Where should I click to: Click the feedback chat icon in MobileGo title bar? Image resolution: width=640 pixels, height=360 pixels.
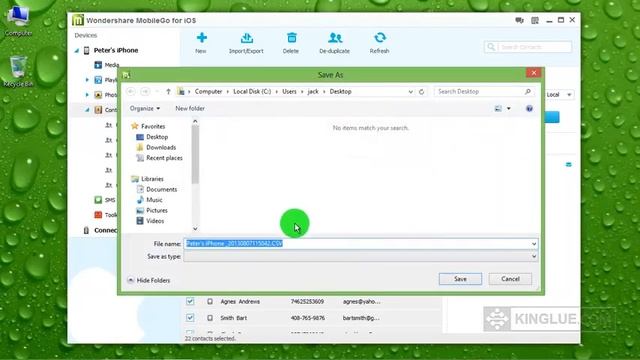[x=519, y=20]
